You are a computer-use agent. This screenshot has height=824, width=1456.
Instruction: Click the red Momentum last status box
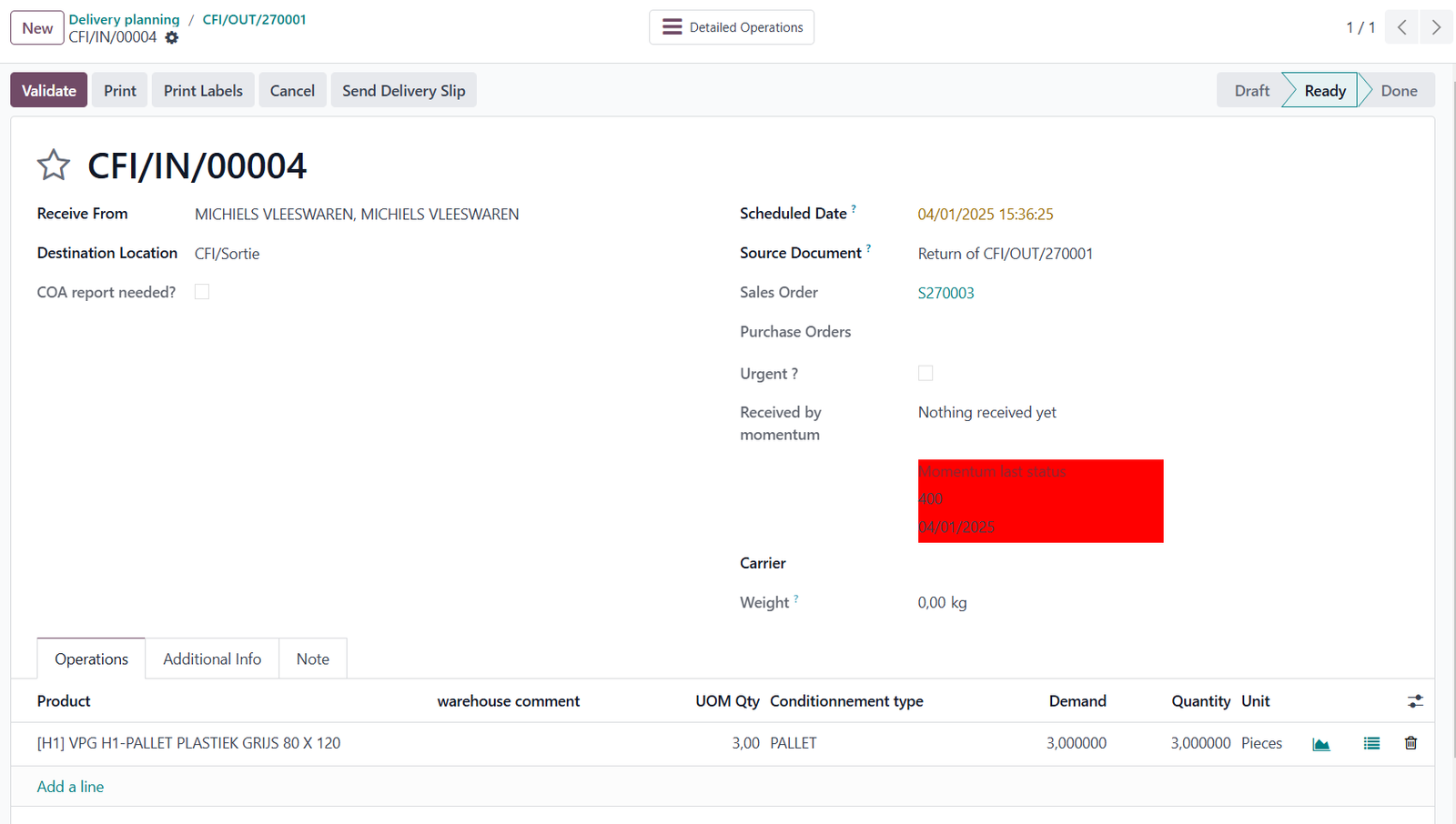[1040, 501]
